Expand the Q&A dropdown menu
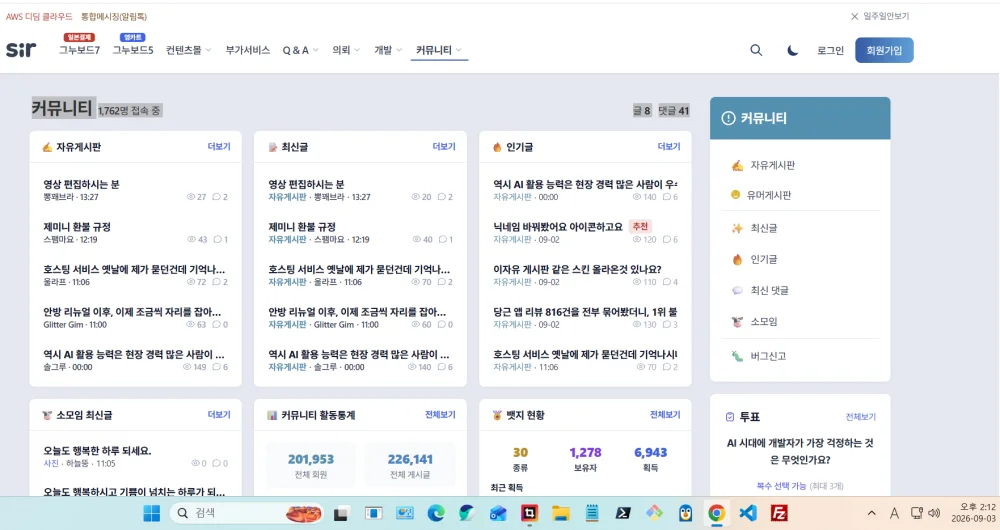 300,50
